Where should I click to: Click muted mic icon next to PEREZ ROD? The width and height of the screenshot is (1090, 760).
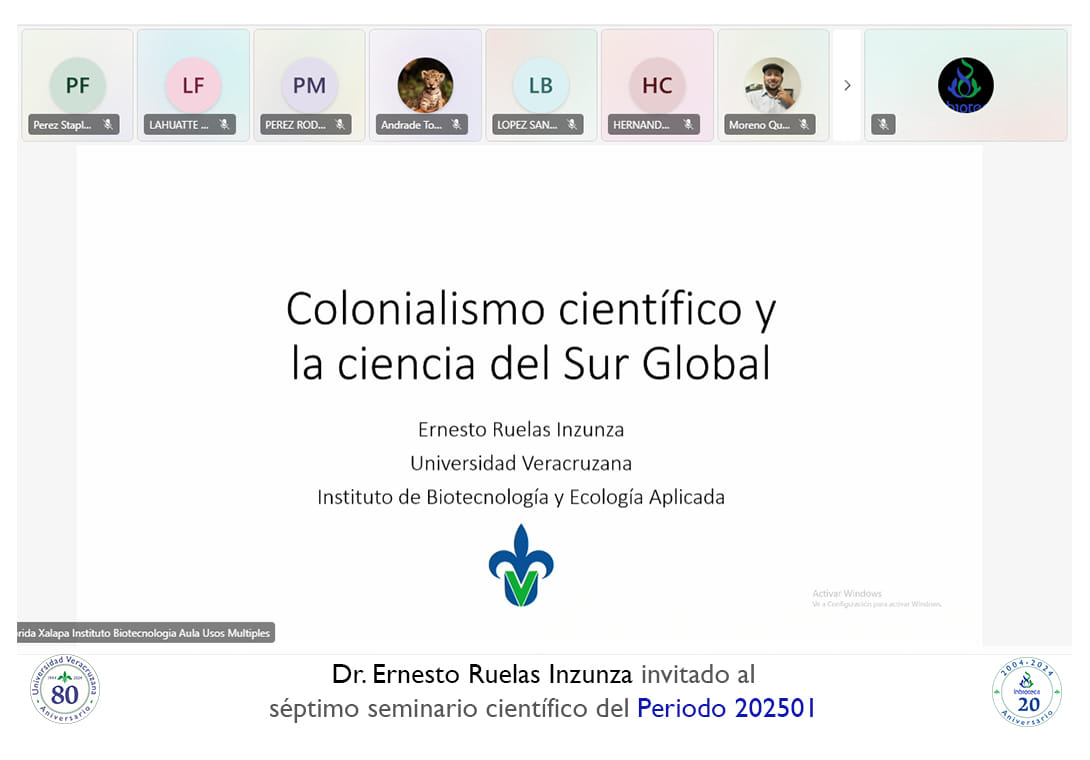click(340, 125)
